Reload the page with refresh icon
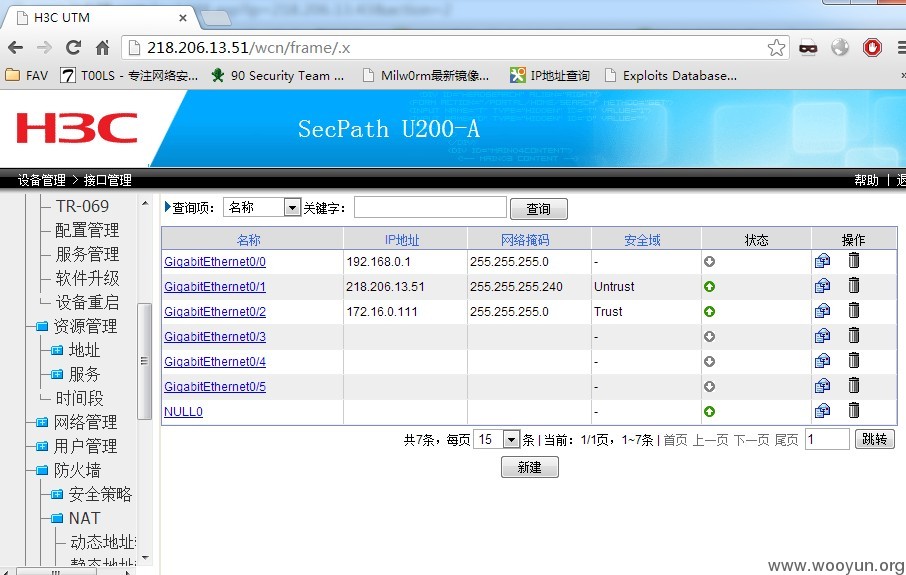The image size is (906, 575). coord(73,47)
